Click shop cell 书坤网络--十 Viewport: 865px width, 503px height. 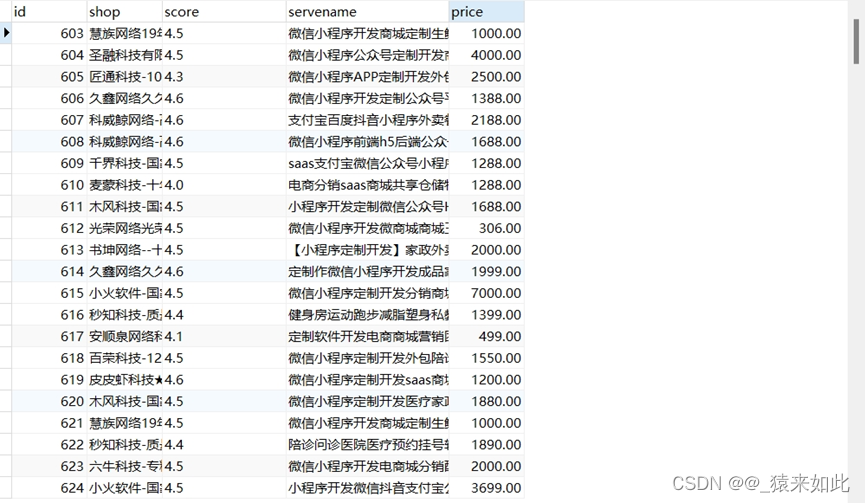pos(125,250)
